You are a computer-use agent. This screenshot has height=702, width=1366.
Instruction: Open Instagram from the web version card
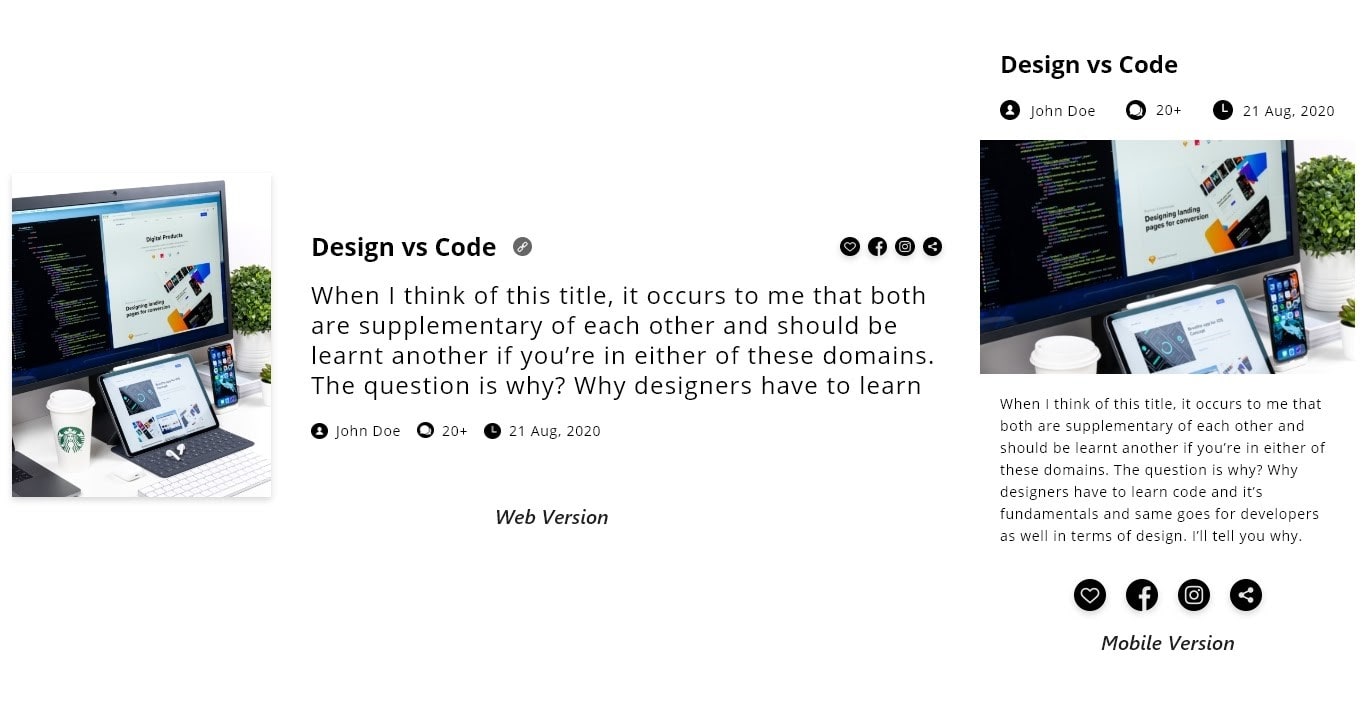[x=905, y=246]
